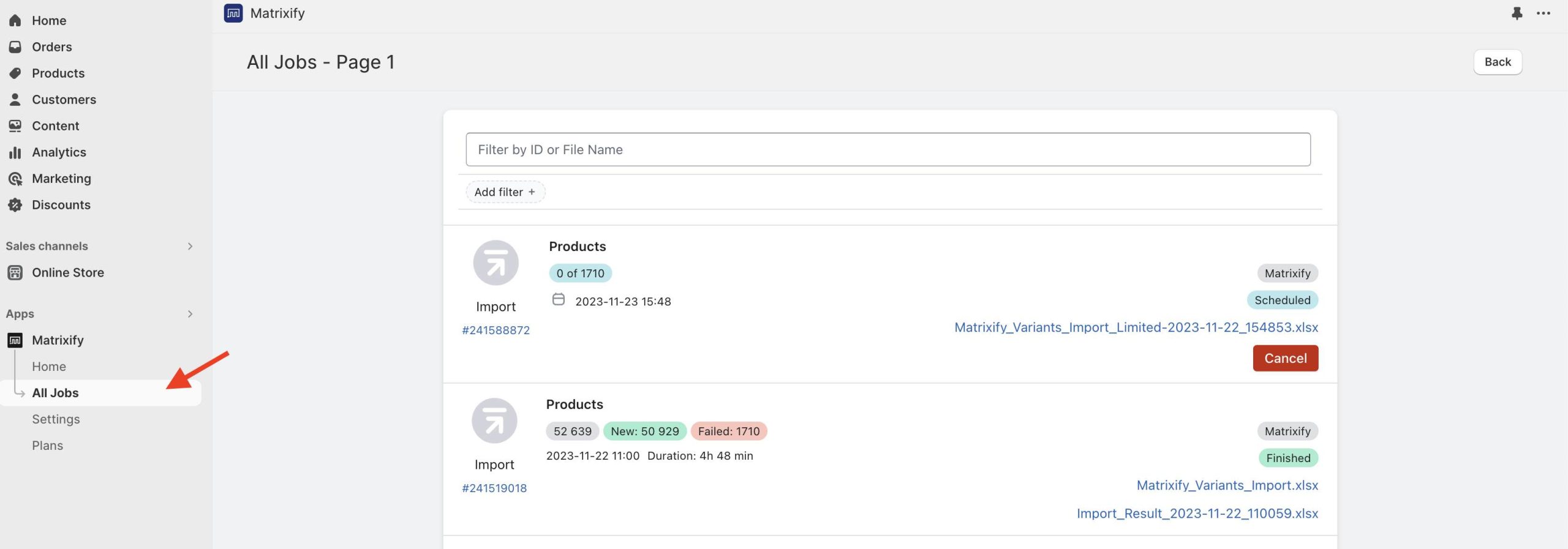Open Discounts in the sidebar menu
Image resolution: width=1568 pixels, height=549 pixels.
(x=61, y=204)
